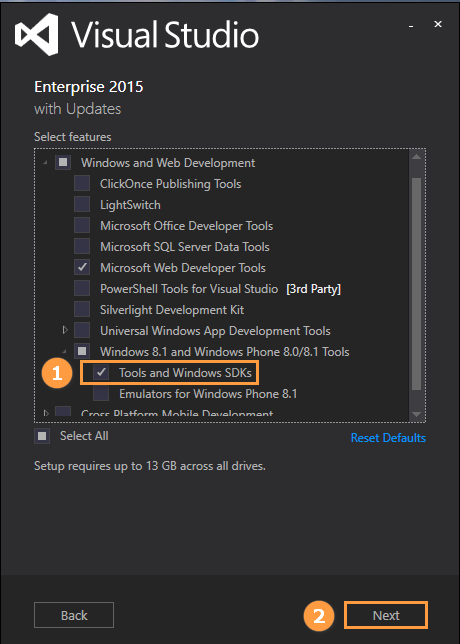Collapse Windows and Web Development tree node
Screen dimensions: 460x644
[x=45, y=163]
